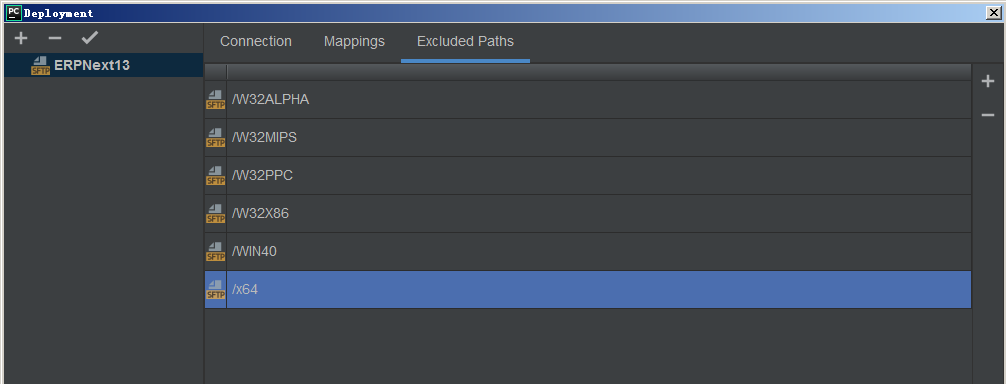Select the /W32PPC excluded path row
The image size is (1006, 384).
588,175
